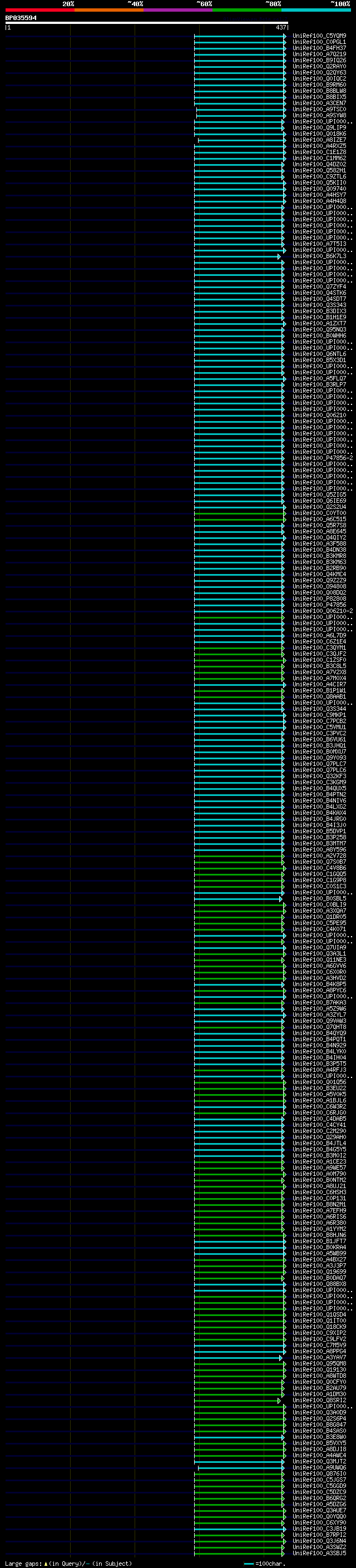Select the UniRef100_A4CIR7 label
This screenshot has height=1568, width=356.
[319, 684]
